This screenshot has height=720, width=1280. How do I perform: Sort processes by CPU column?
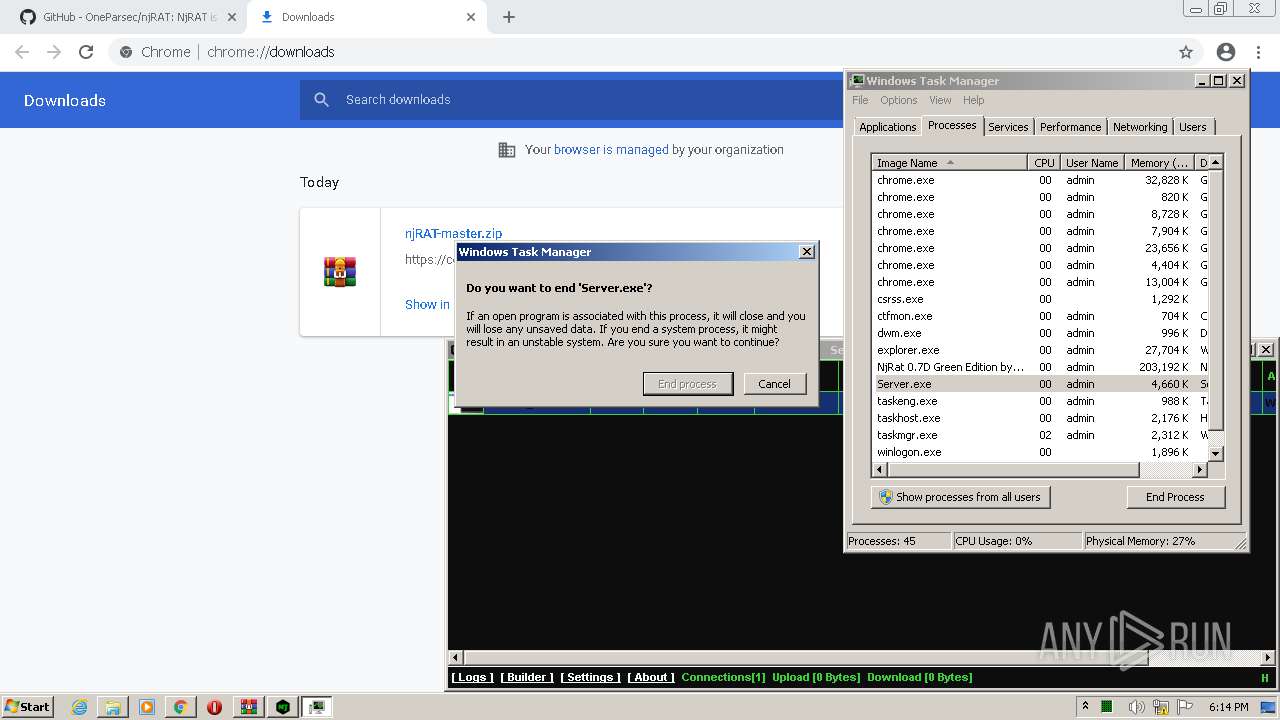tap(1044, 163)
